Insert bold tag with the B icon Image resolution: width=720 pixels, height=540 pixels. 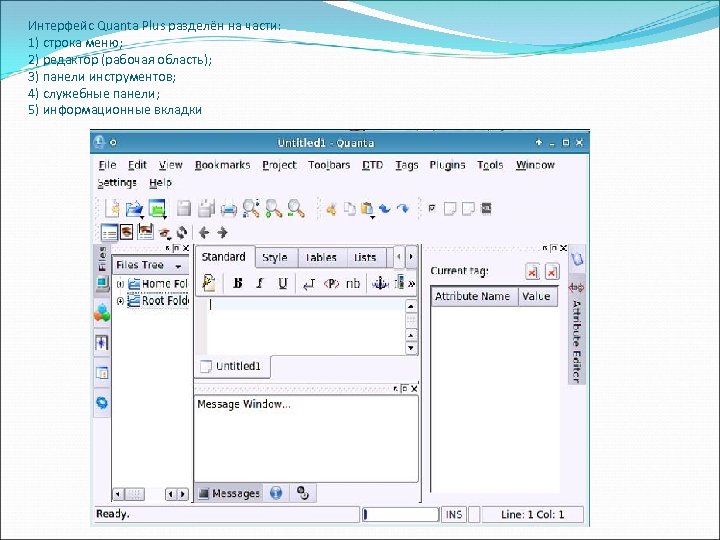click(x=237, y=283)
